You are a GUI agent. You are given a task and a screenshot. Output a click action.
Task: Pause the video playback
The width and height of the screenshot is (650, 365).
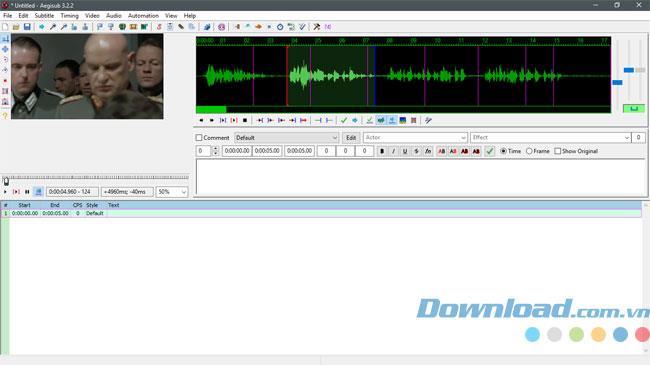[x=27, y=192]
